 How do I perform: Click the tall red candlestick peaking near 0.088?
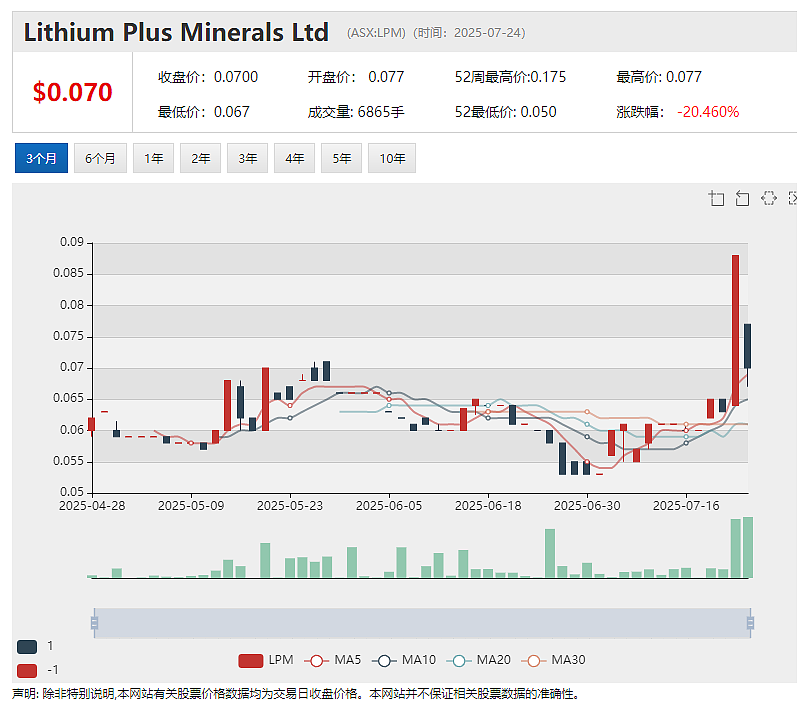point(736,330)
